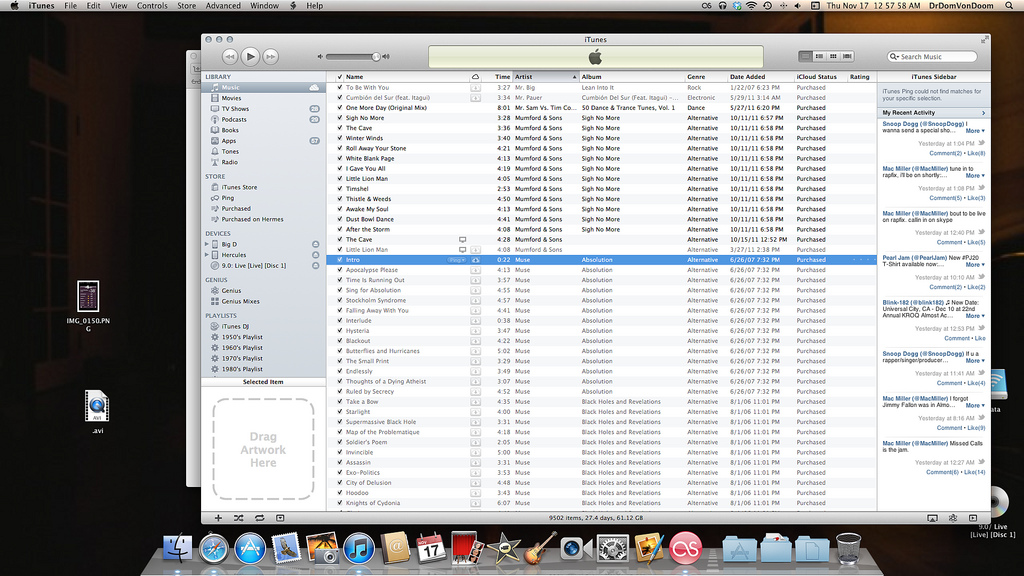This screenshot has width=1024, height=576.
Task: Sort by Date Added column header
Action: (761, 77)
